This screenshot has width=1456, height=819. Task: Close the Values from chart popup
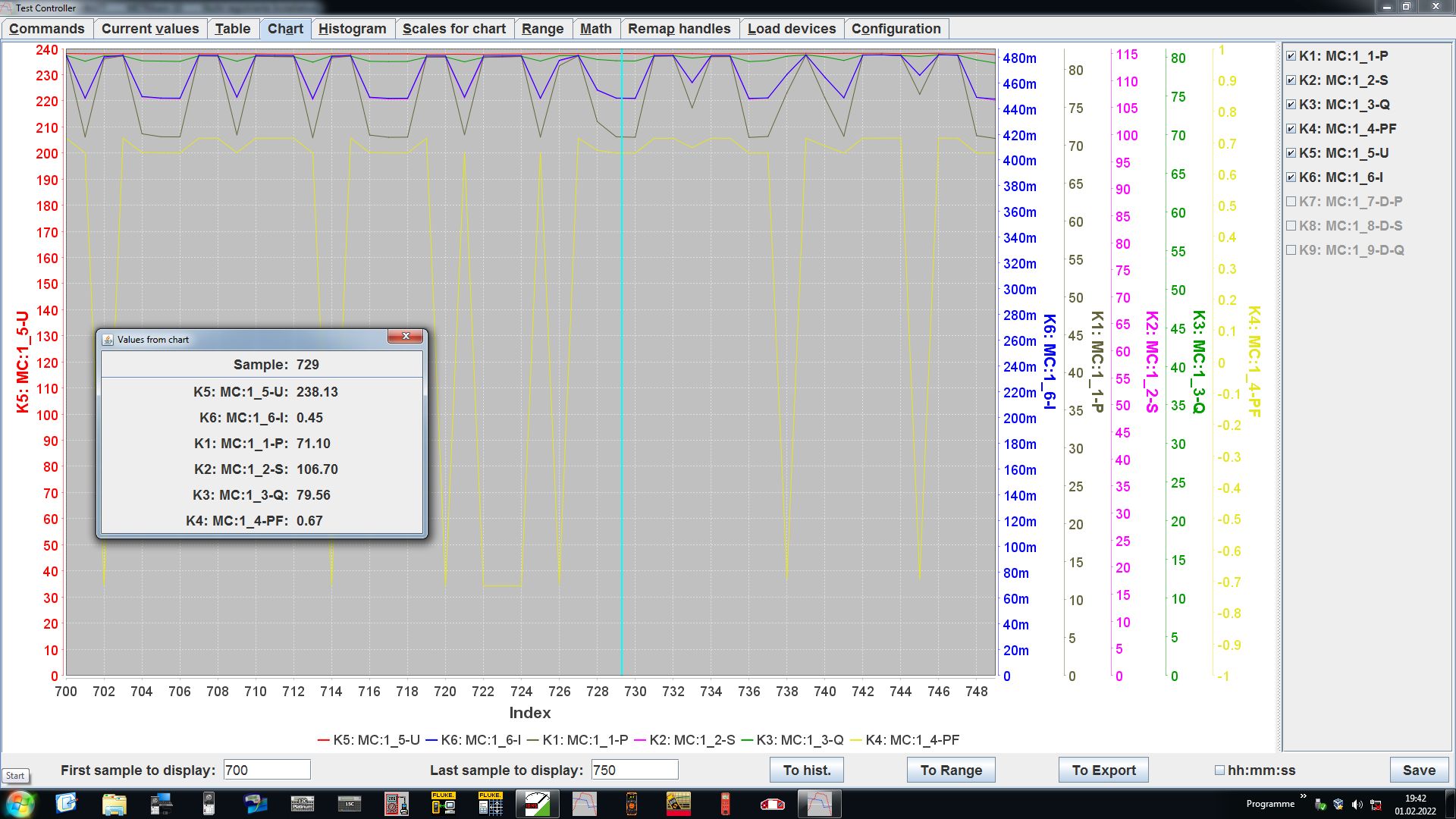click(x=406, y=337)
